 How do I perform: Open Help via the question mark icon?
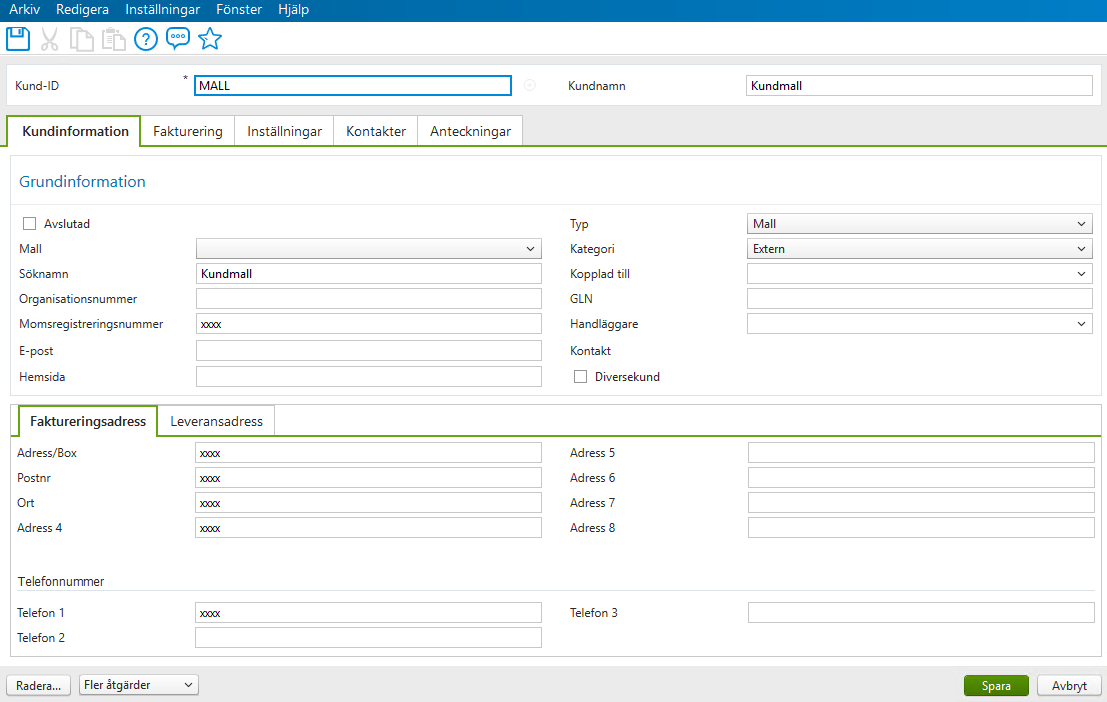coord(146,38)
